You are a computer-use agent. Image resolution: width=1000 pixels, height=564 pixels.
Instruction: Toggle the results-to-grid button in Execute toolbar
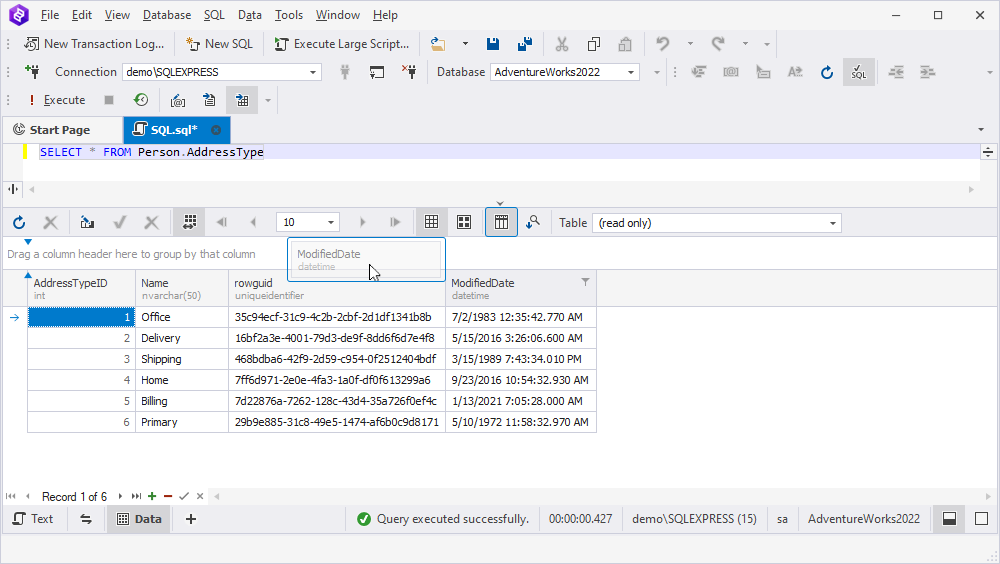click(242, 100)
